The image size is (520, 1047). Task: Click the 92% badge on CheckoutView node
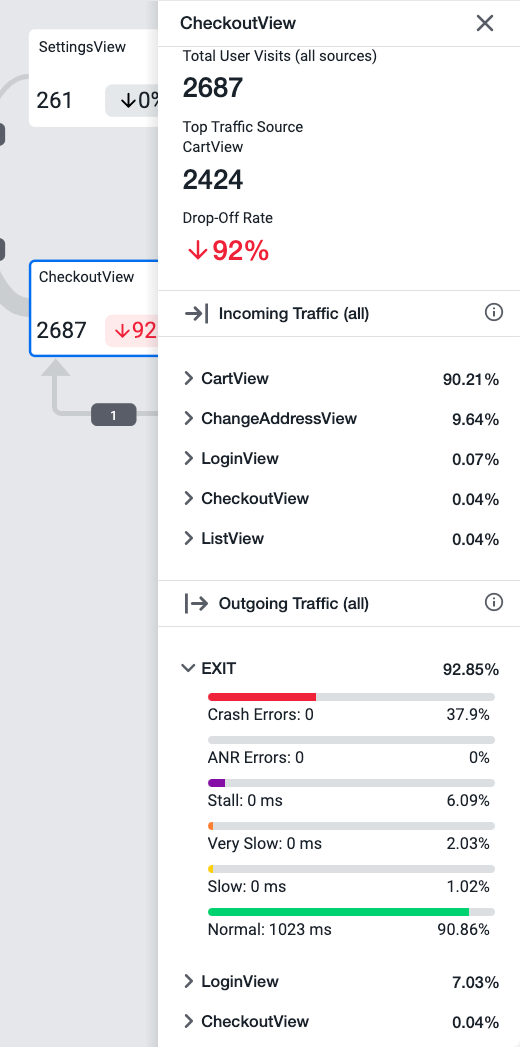coord(132,330)
